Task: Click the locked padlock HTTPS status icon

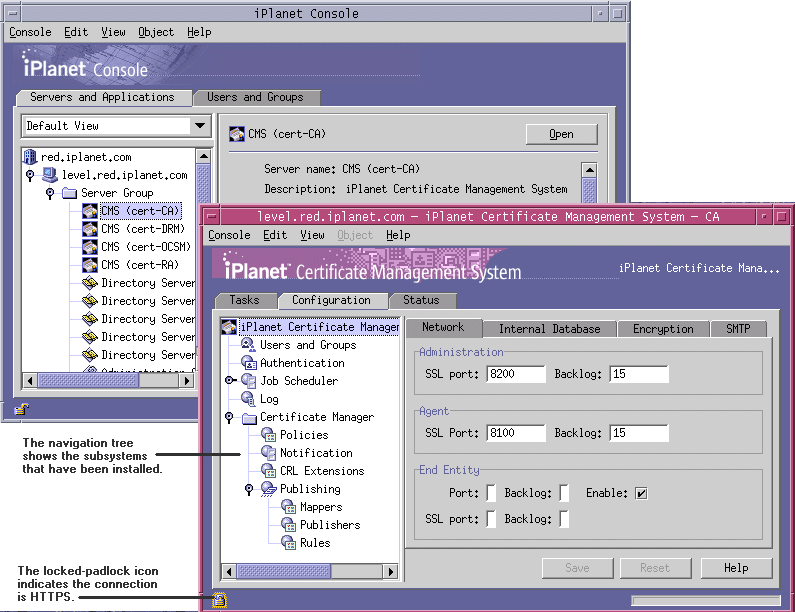Action: [219, 600]
